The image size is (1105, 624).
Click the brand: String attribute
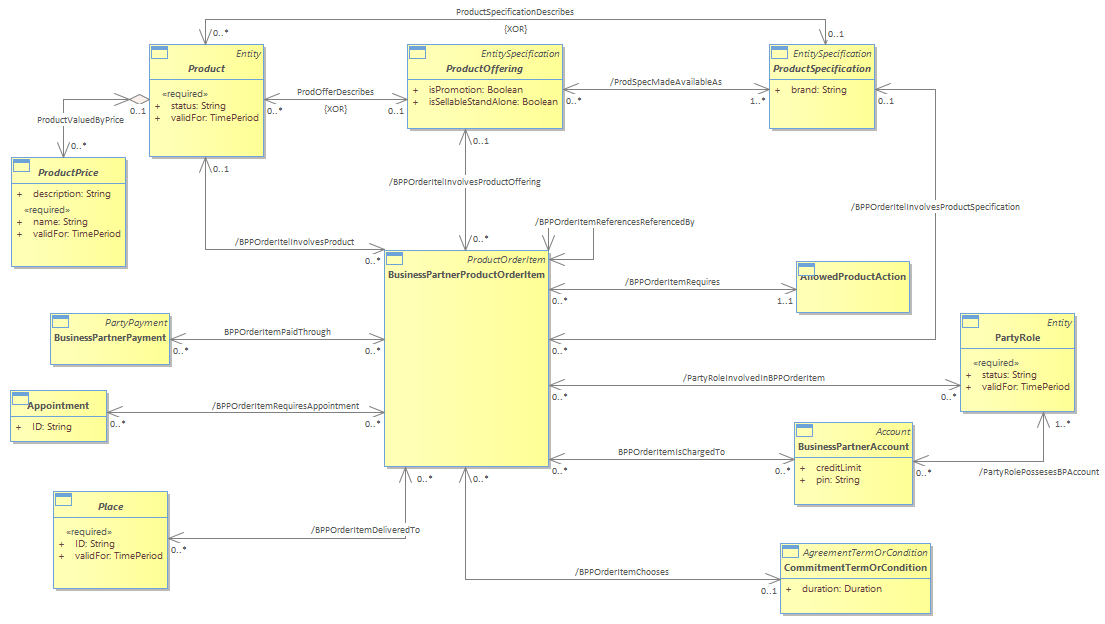818,90
